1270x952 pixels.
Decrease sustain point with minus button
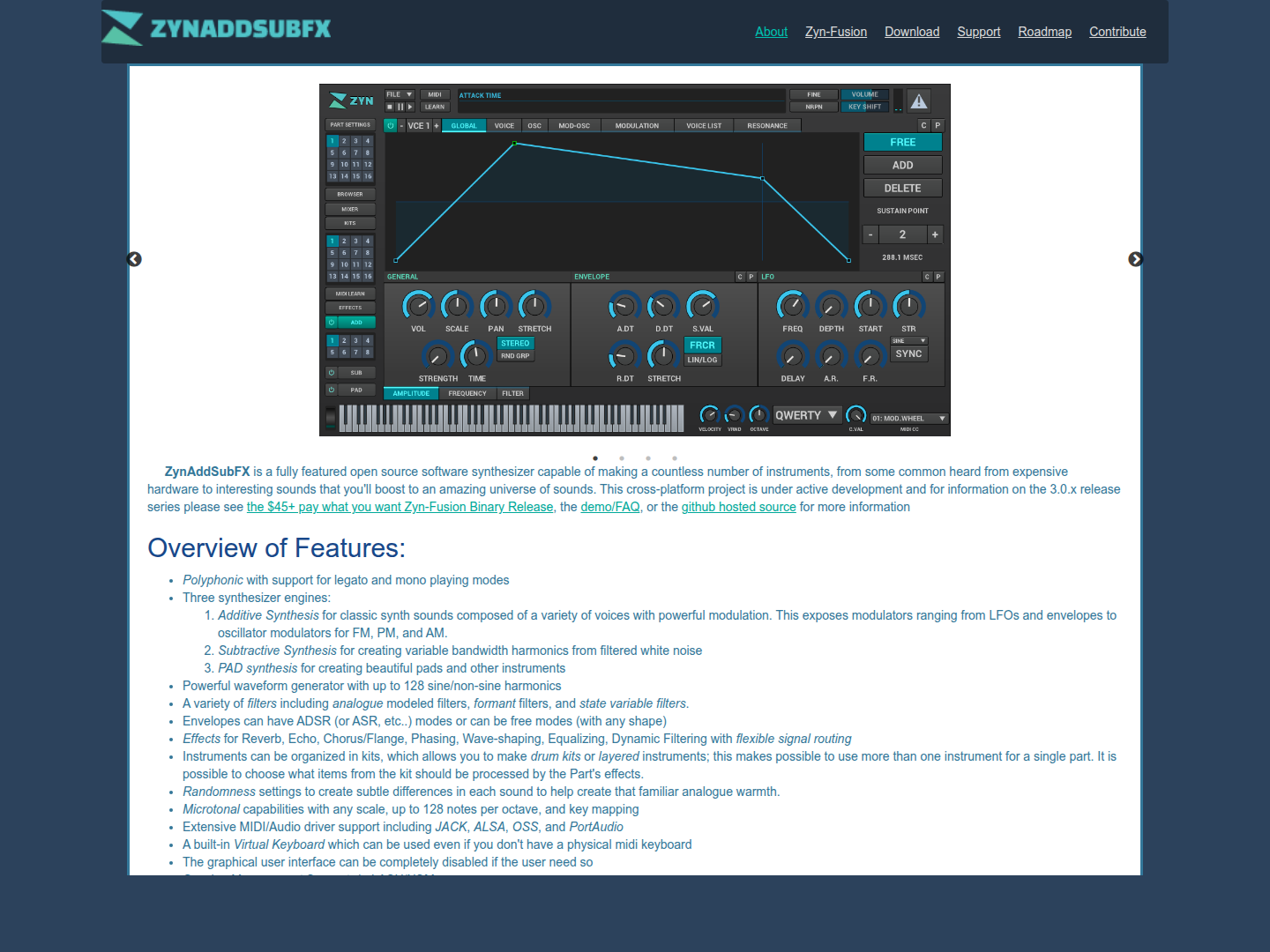[870, 234]
